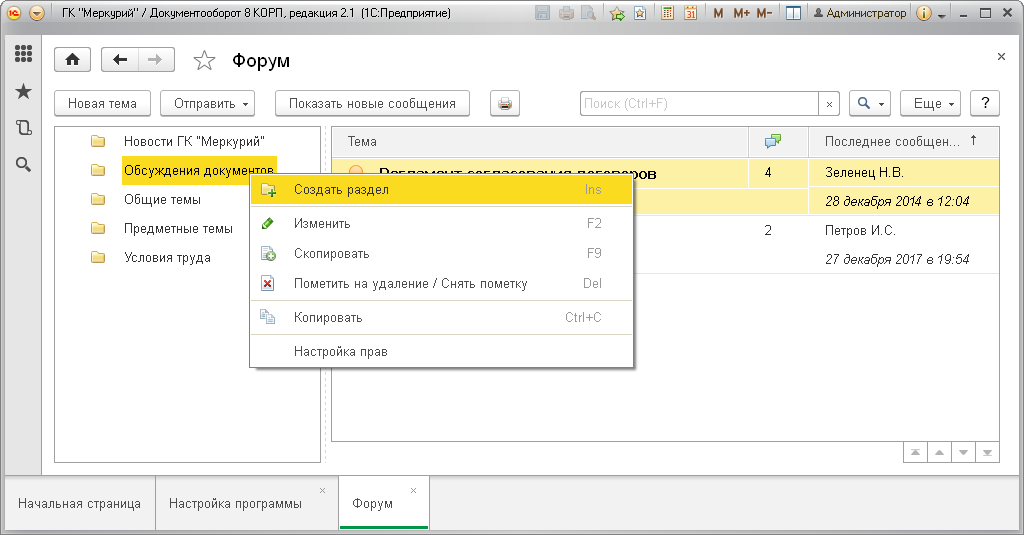Choose Создать раздел in context menu

[x=441, y=189]
